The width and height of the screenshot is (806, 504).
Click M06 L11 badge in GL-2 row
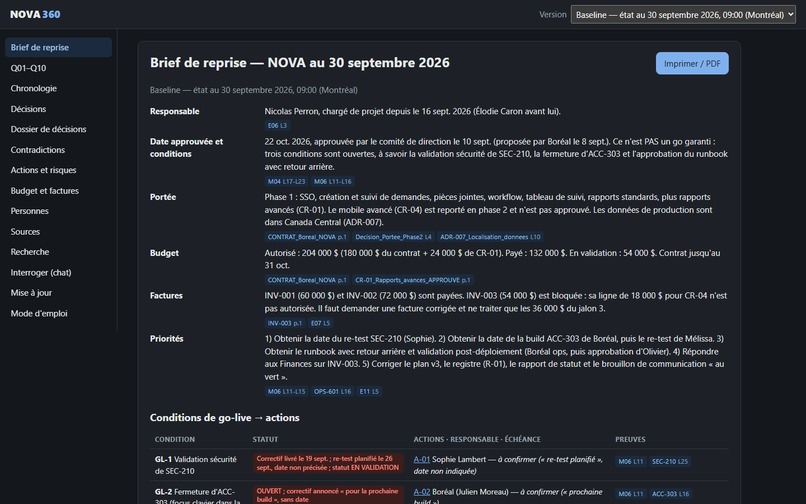pos(631,494)
